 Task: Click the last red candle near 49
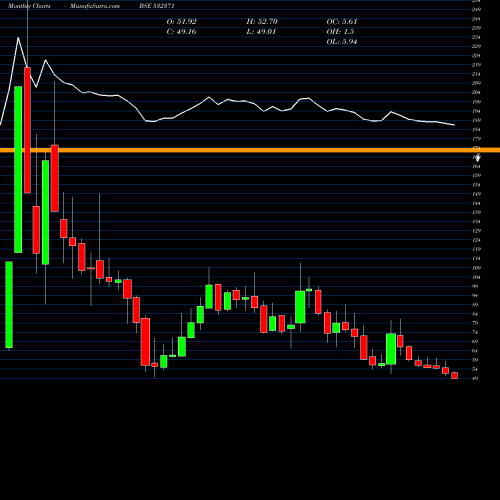[454, 375]
